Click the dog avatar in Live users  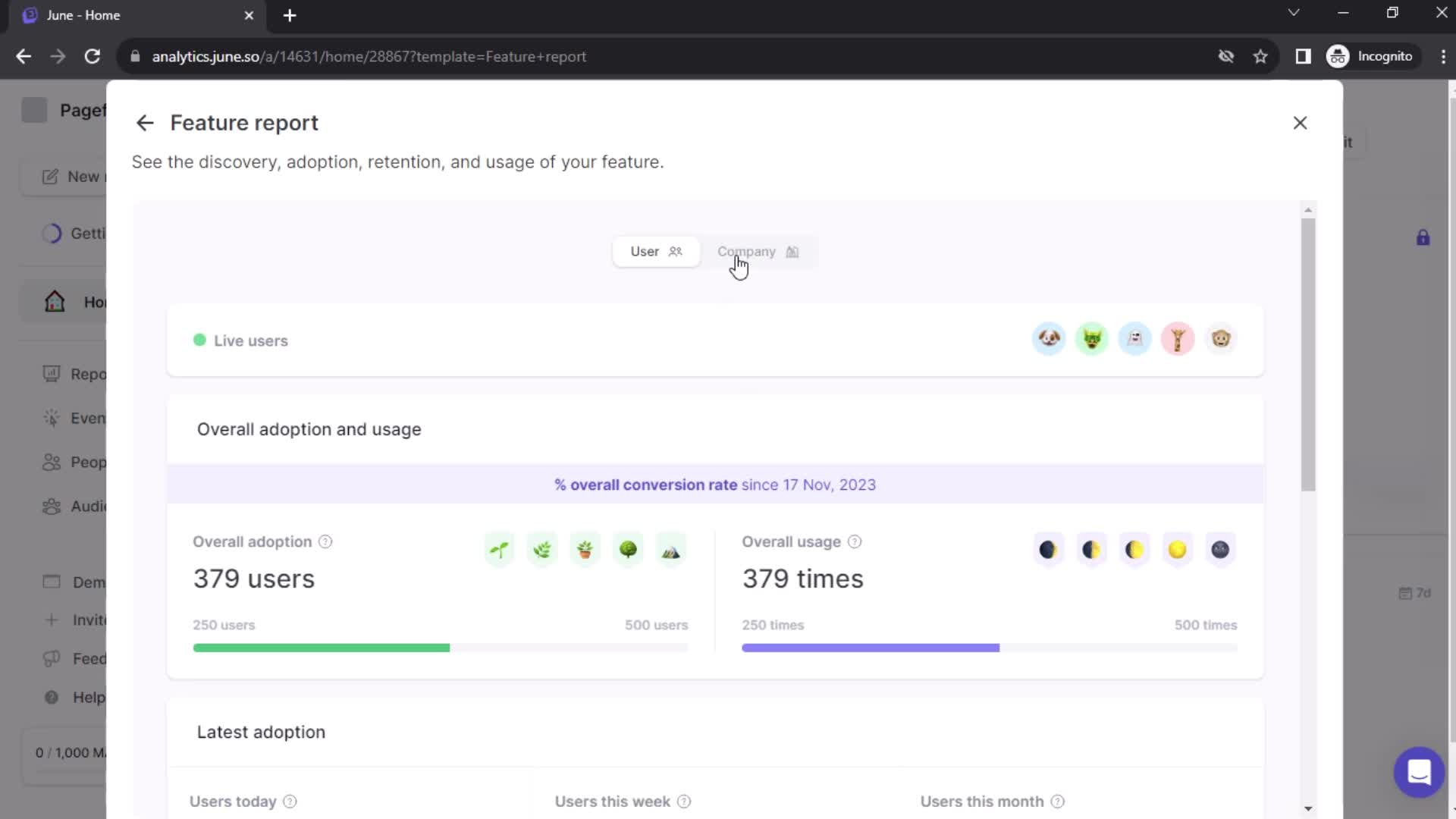1049,338
